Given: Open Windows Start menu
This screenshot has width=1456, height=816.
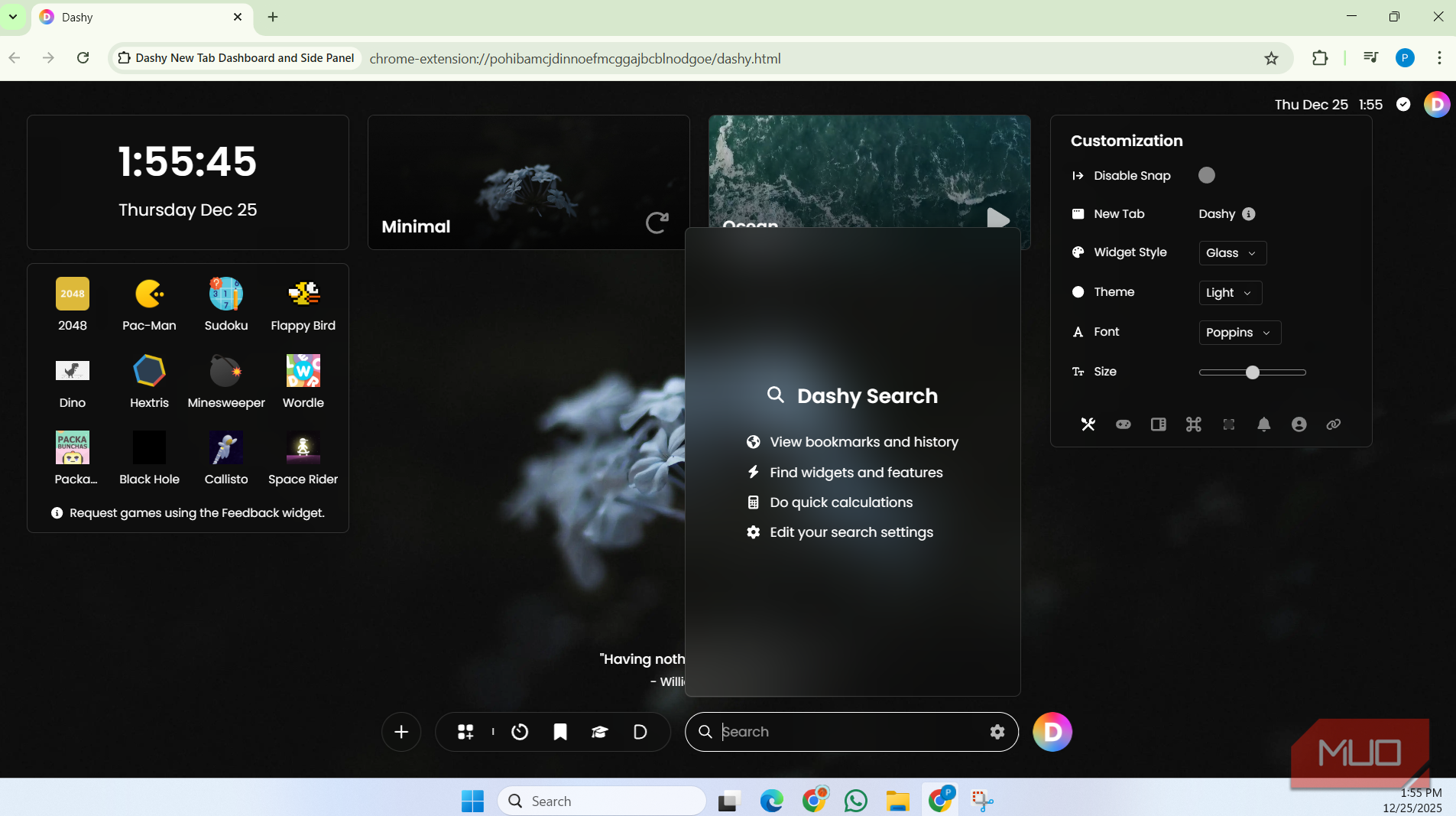Looking at the screenshot, I should (x=472, y=801).
